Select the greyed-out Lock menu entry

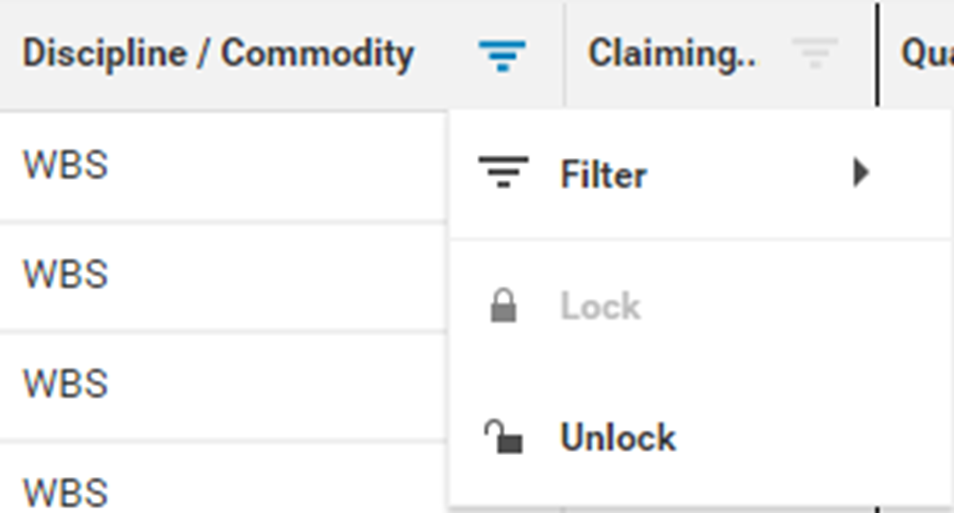[600, 307]
